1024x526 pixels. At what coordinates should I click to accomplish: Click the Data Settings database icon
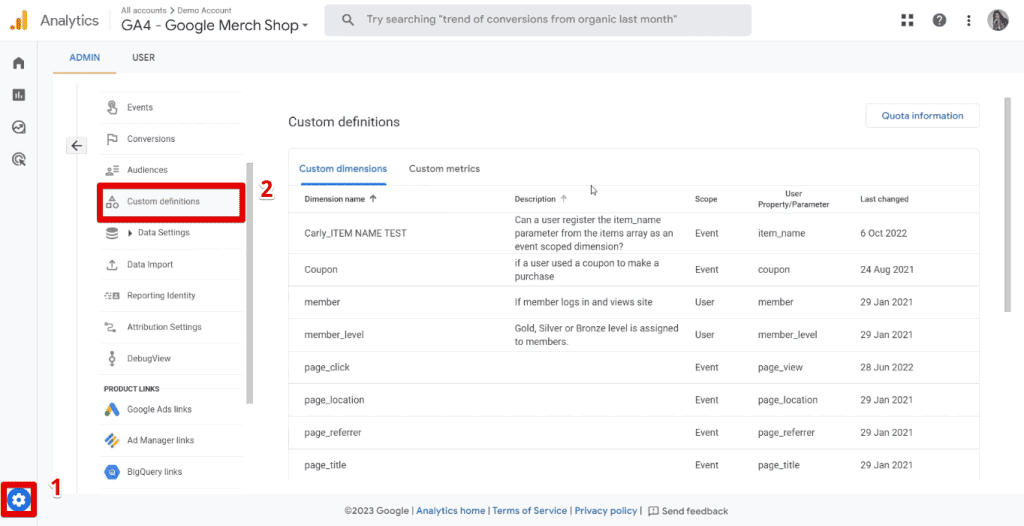tap(112, 233)
